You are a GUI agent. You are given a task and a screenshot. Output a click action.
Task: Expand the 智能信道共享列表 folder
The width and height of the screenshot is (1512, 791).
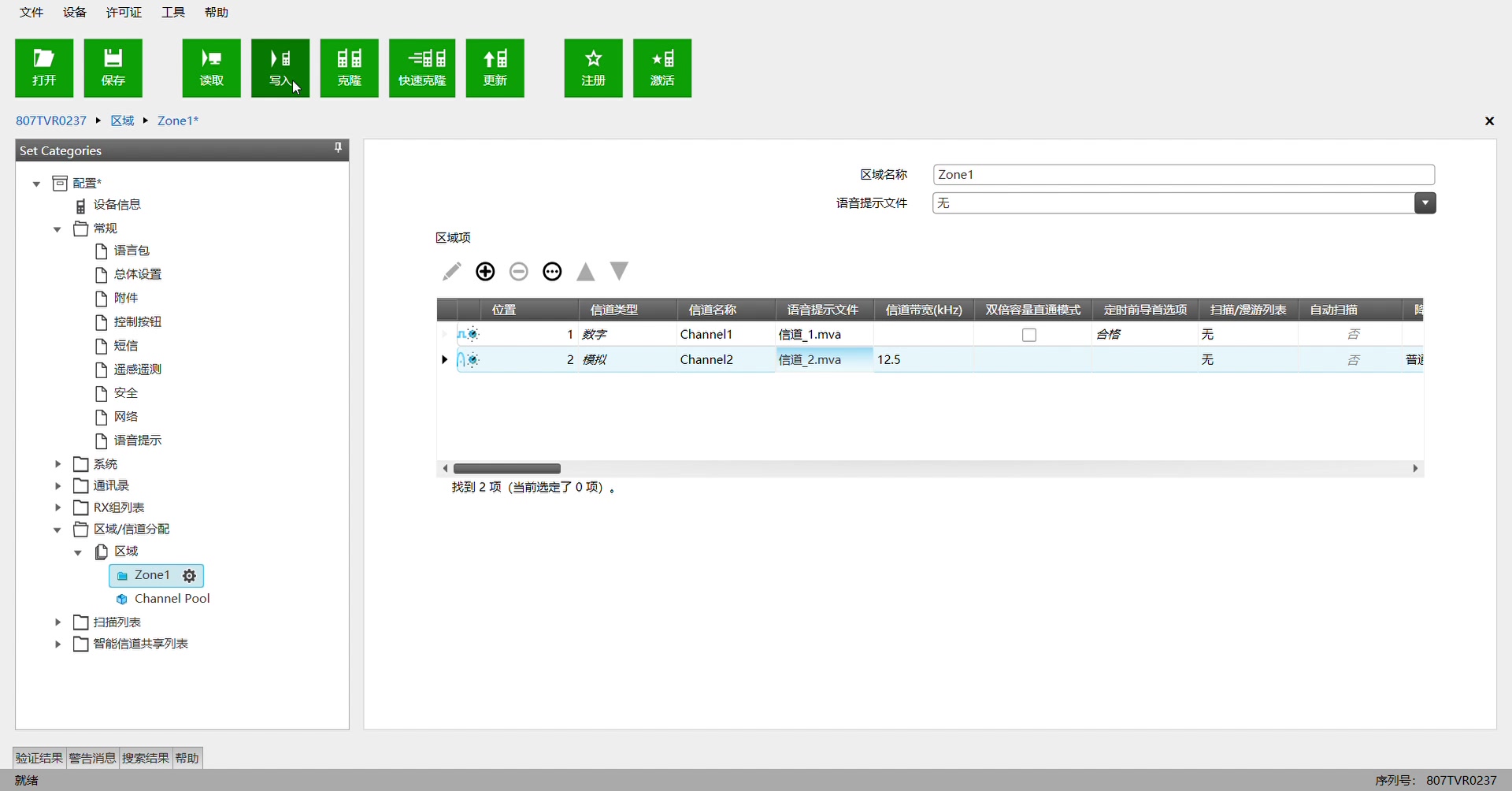tap(57, 644)
